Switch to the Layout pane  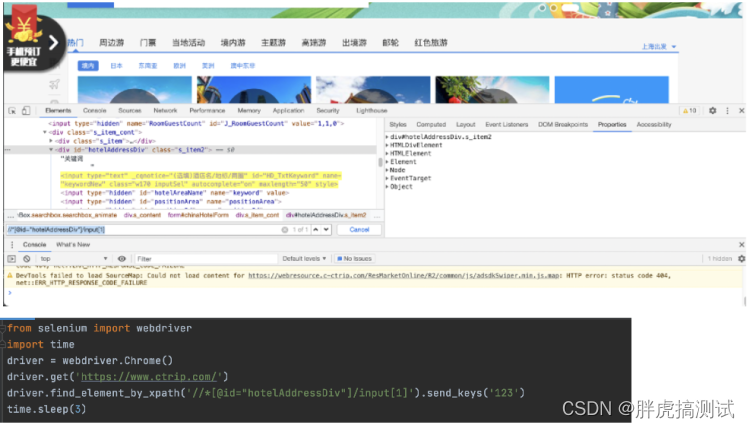click(465, 125)
